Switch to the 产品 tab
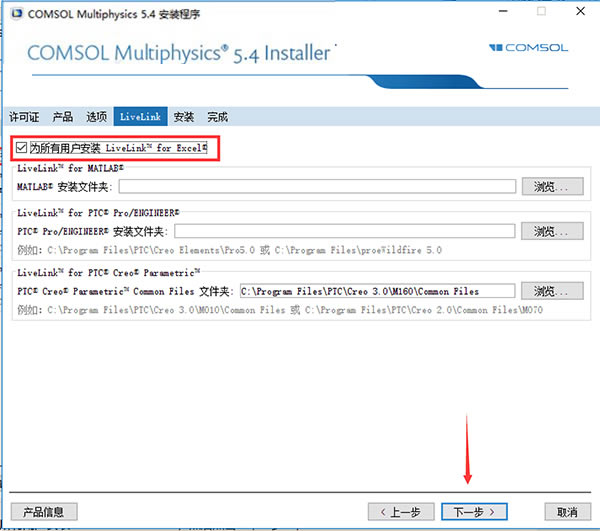 point(63,117)
